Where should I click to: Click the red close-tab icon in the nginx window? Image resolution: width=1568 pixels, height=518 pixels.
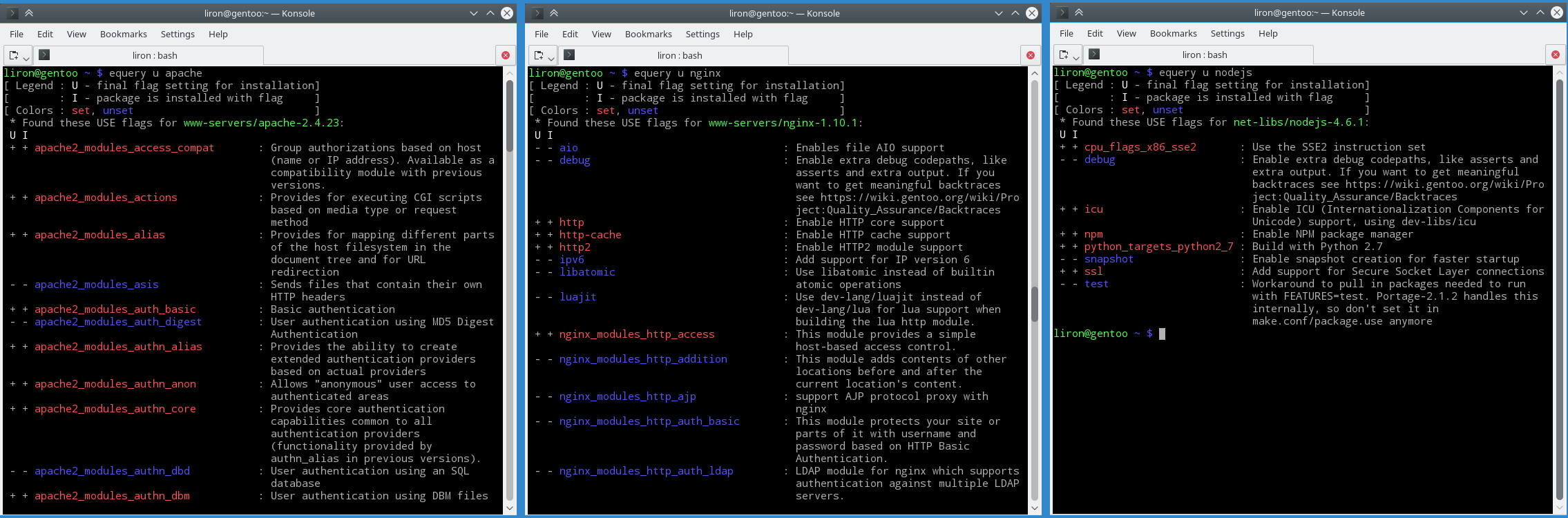pos(1031,55)
